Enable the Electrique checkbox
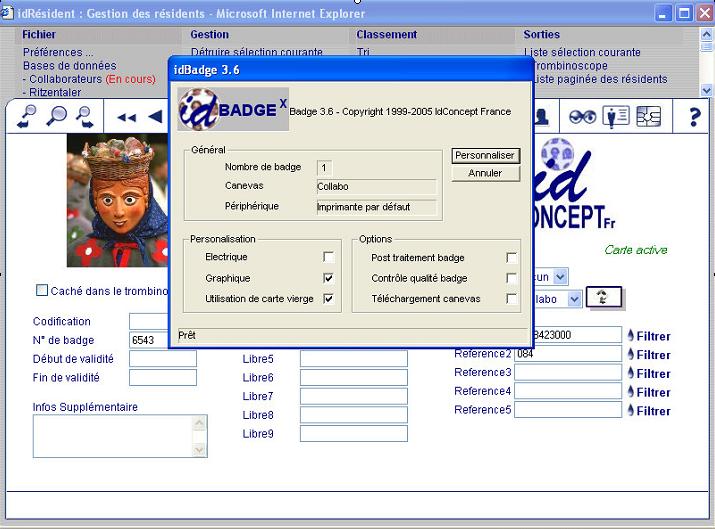Image resolution: width=715 pixels, height=529 pixels. [328, 258]
